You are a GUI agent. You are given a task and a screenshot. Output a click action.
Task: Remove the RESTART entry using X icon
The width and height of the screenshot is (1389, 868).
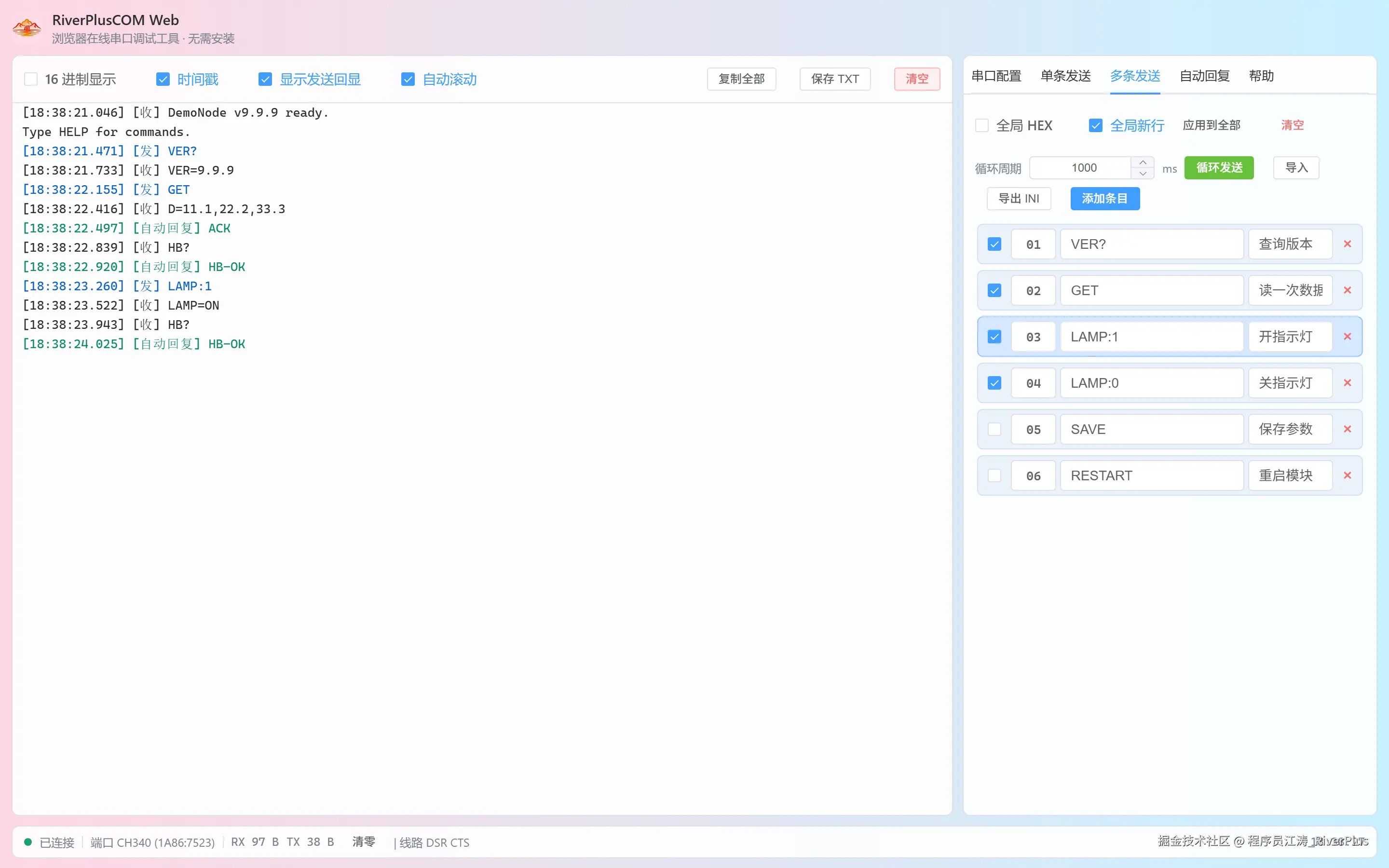(1347, 475)
